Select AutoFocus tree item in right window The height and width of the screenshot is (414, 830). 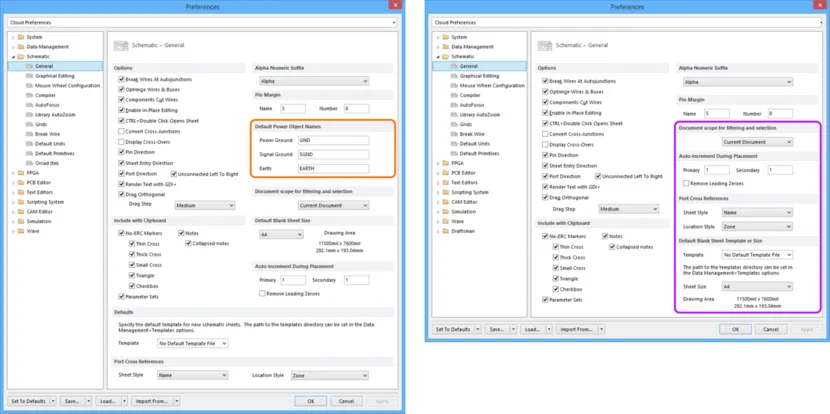pos(472,105)
